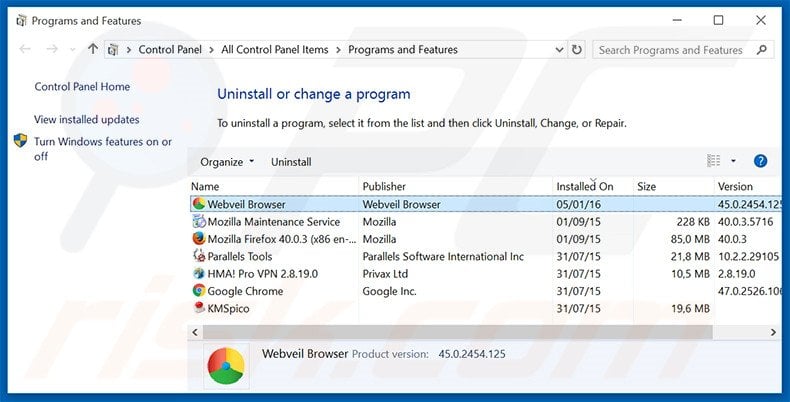This screenshot has width=790, height=402.
Task: Select the Mozilla Maintenance Service entry
Action: 274,222
